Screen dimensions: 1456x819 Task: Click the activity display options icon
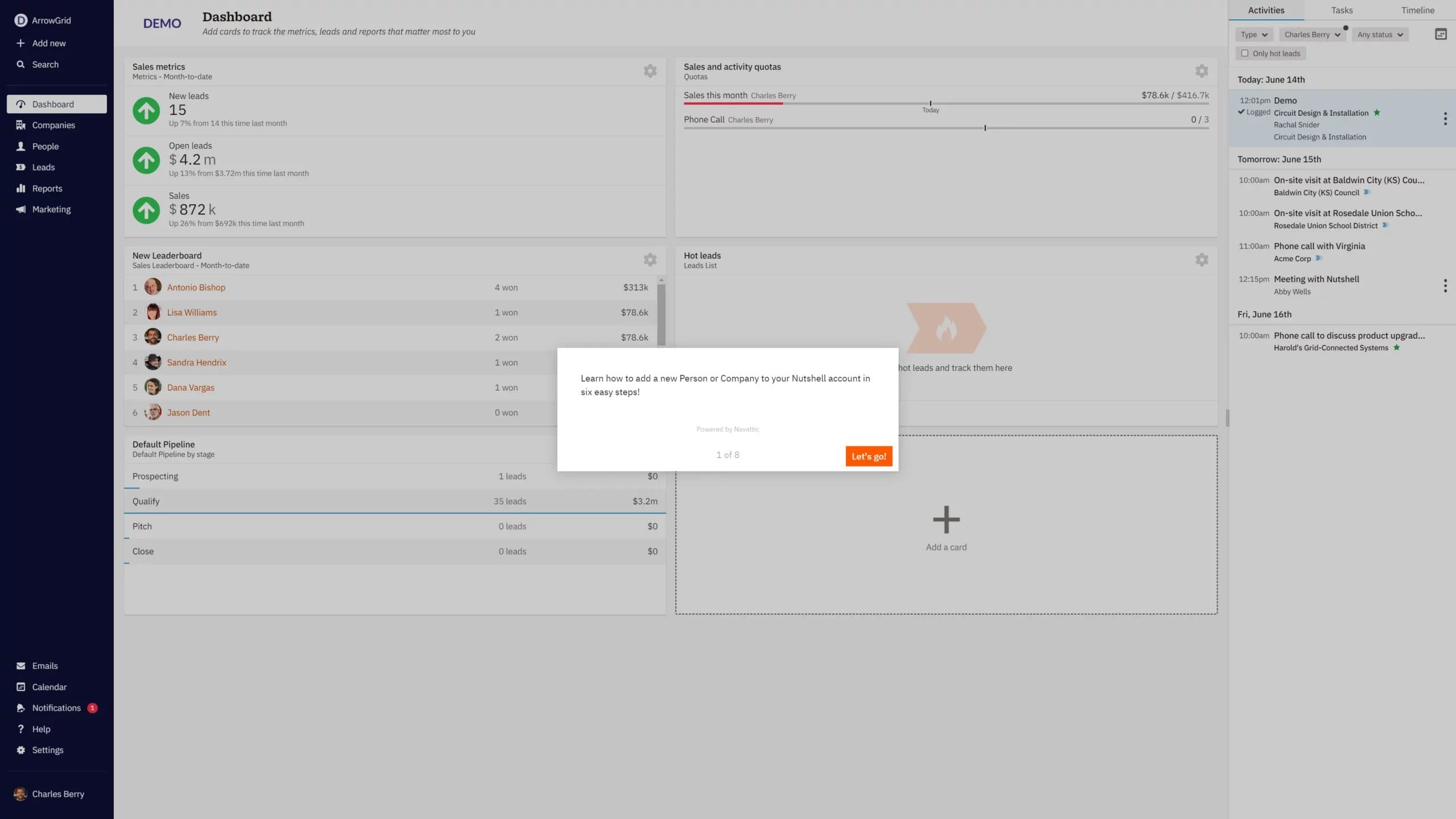point(1441,34)
